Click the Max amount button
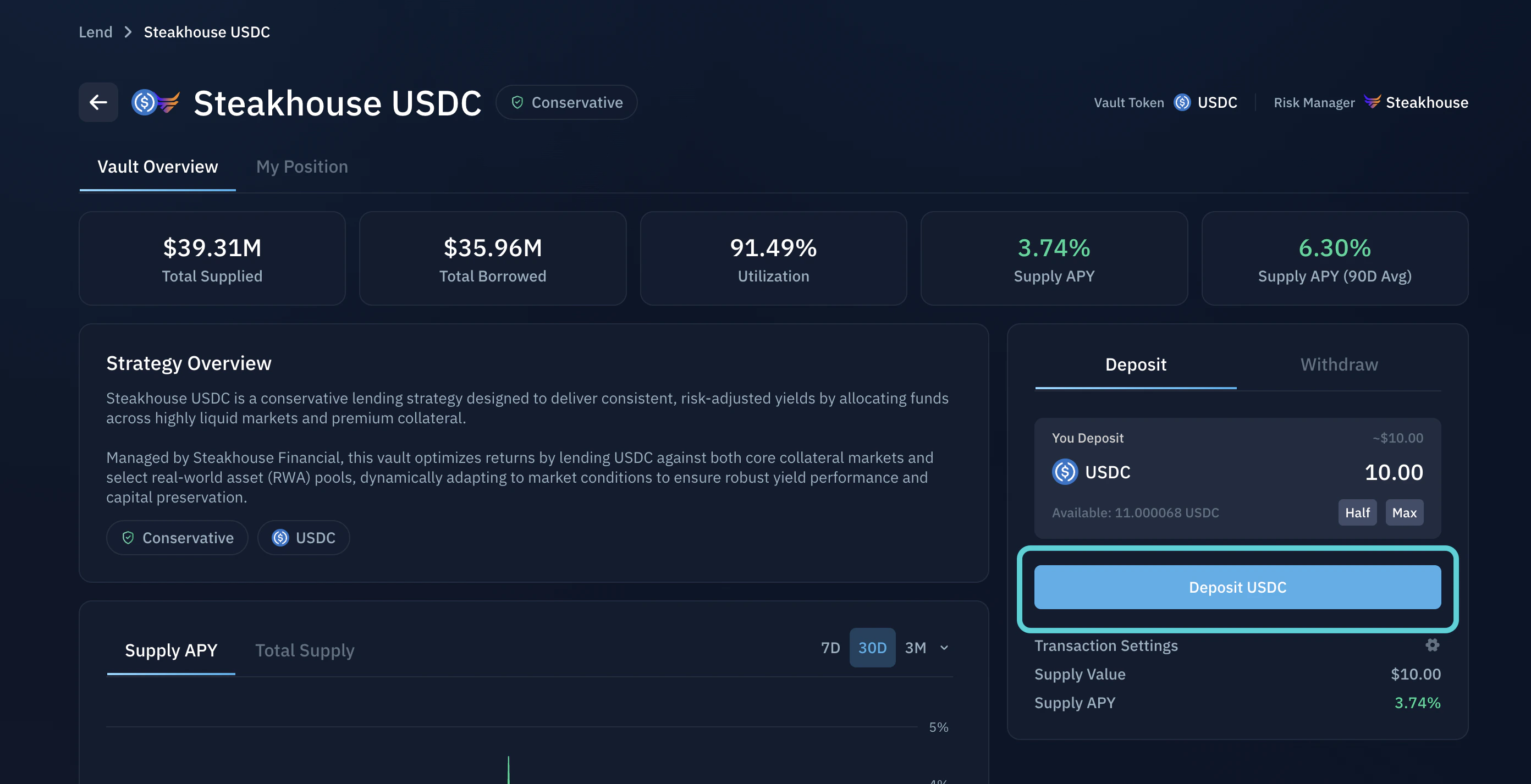The height and width of the screenshot is (784, 1531). [1404, 512]
